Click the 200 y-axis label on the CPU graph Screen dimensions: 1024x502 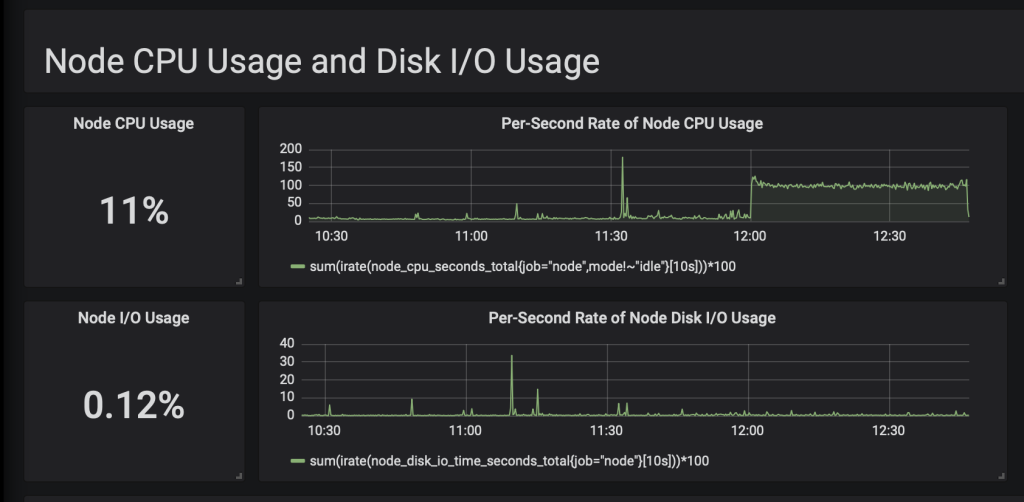[x=291, y=149]
